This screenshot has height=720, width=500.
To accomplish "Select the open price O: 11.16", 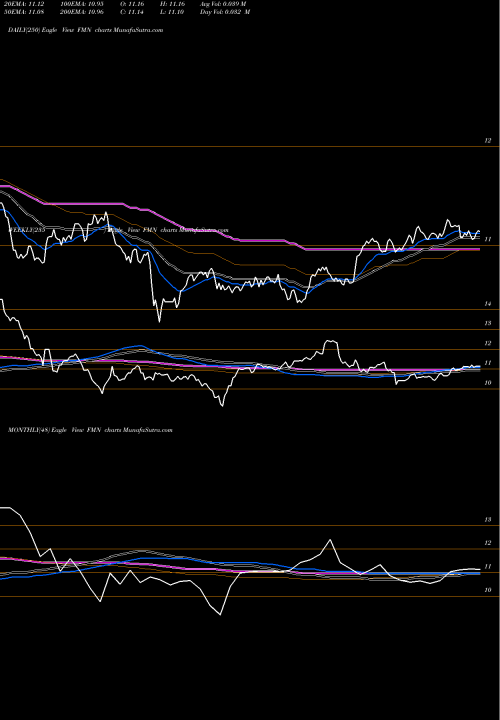I will [x=132, y=4].
